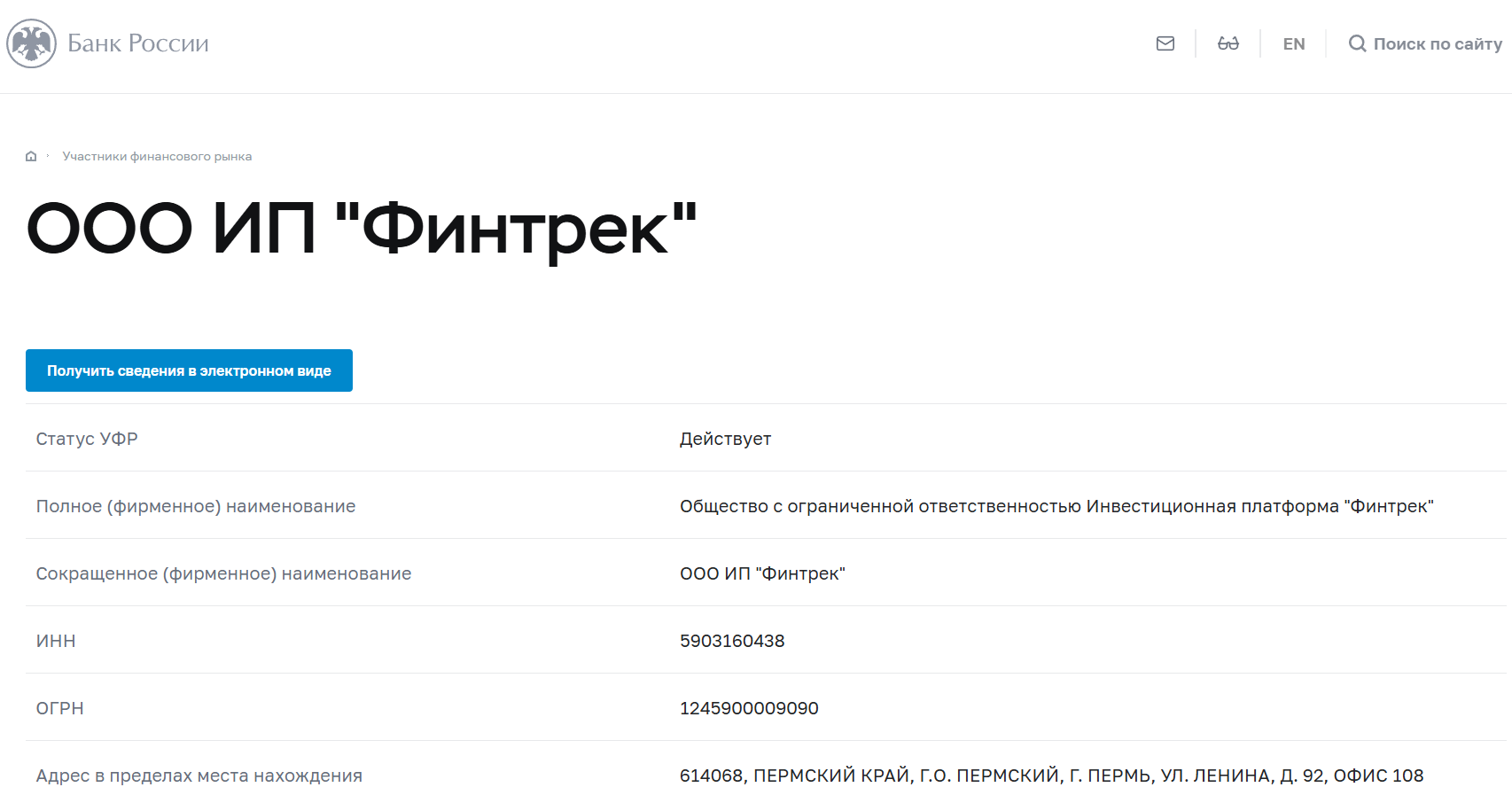1512x795 pixels.
Task: Select short name value ООО ИП "Финтрек" in table
Action: coord(762,573)
